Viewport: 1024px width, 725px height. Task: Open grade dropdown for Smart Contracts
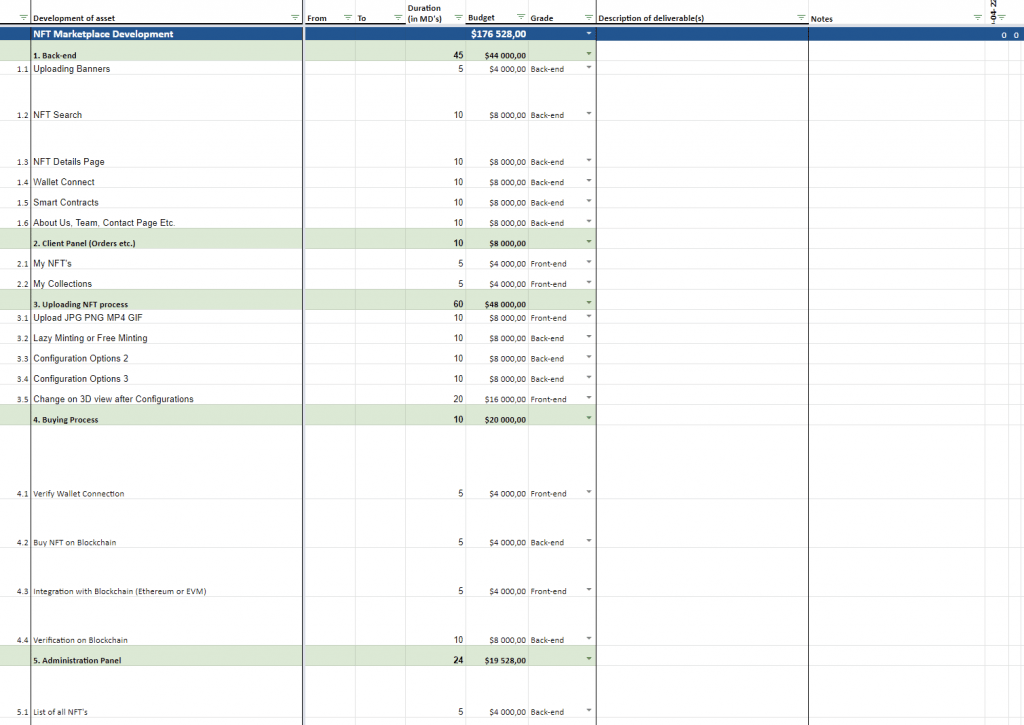pyautogui.click(x=588, y=201)
